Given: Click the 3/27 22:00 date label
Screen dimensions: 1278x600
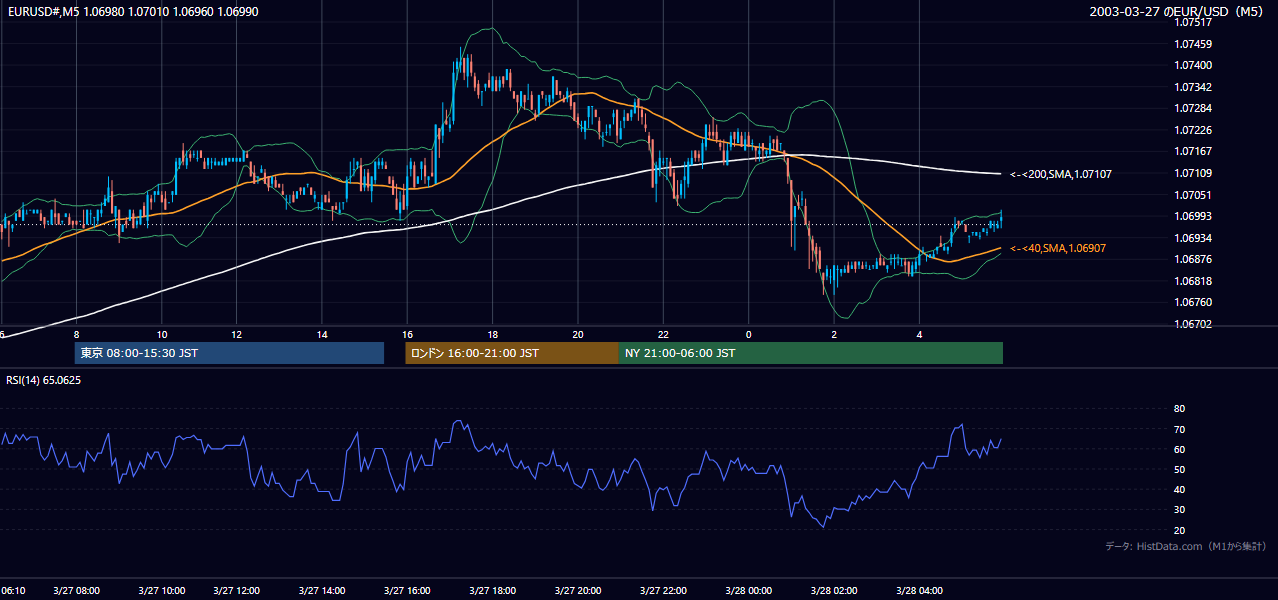Looking at the screenshot, I should (x=662, y=591).
